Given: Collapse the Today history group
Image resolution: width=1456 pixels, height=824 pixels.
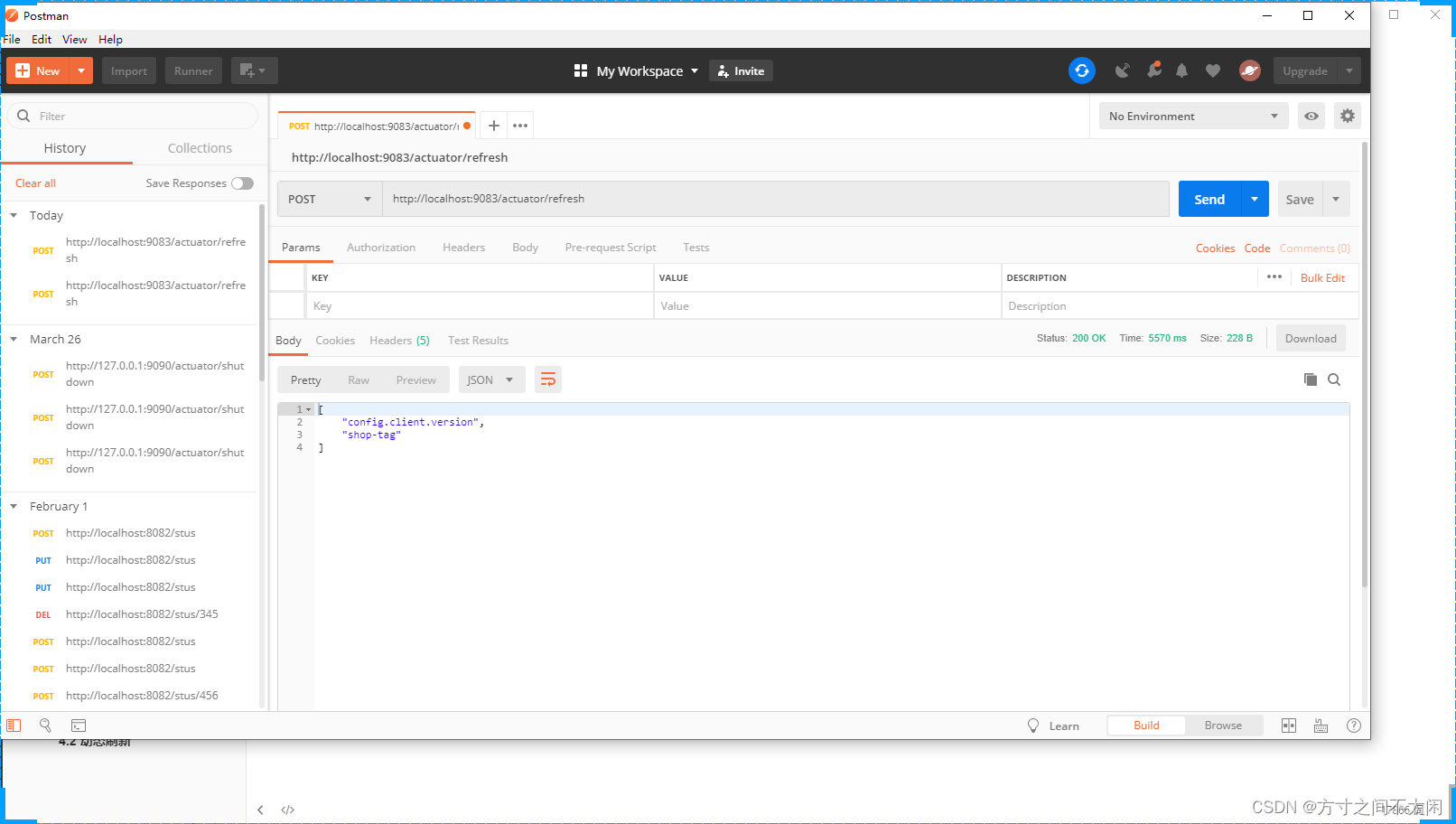Looking at the screenshot, I should pyautogui.click(x=14, y=215).
